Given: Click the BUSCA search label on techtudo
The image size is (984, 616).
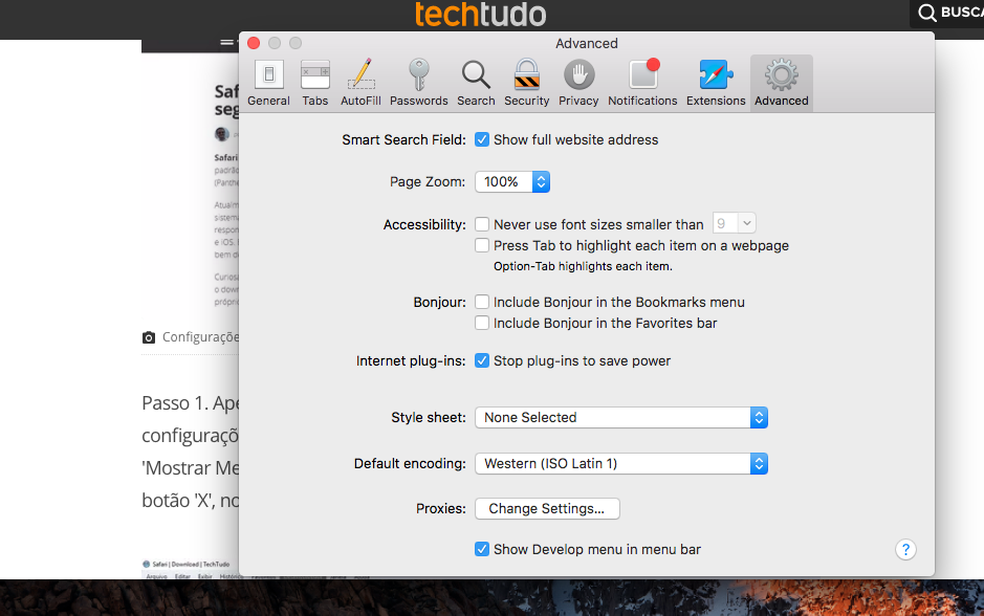Looking at the screenshot, I should pos(962,13).
